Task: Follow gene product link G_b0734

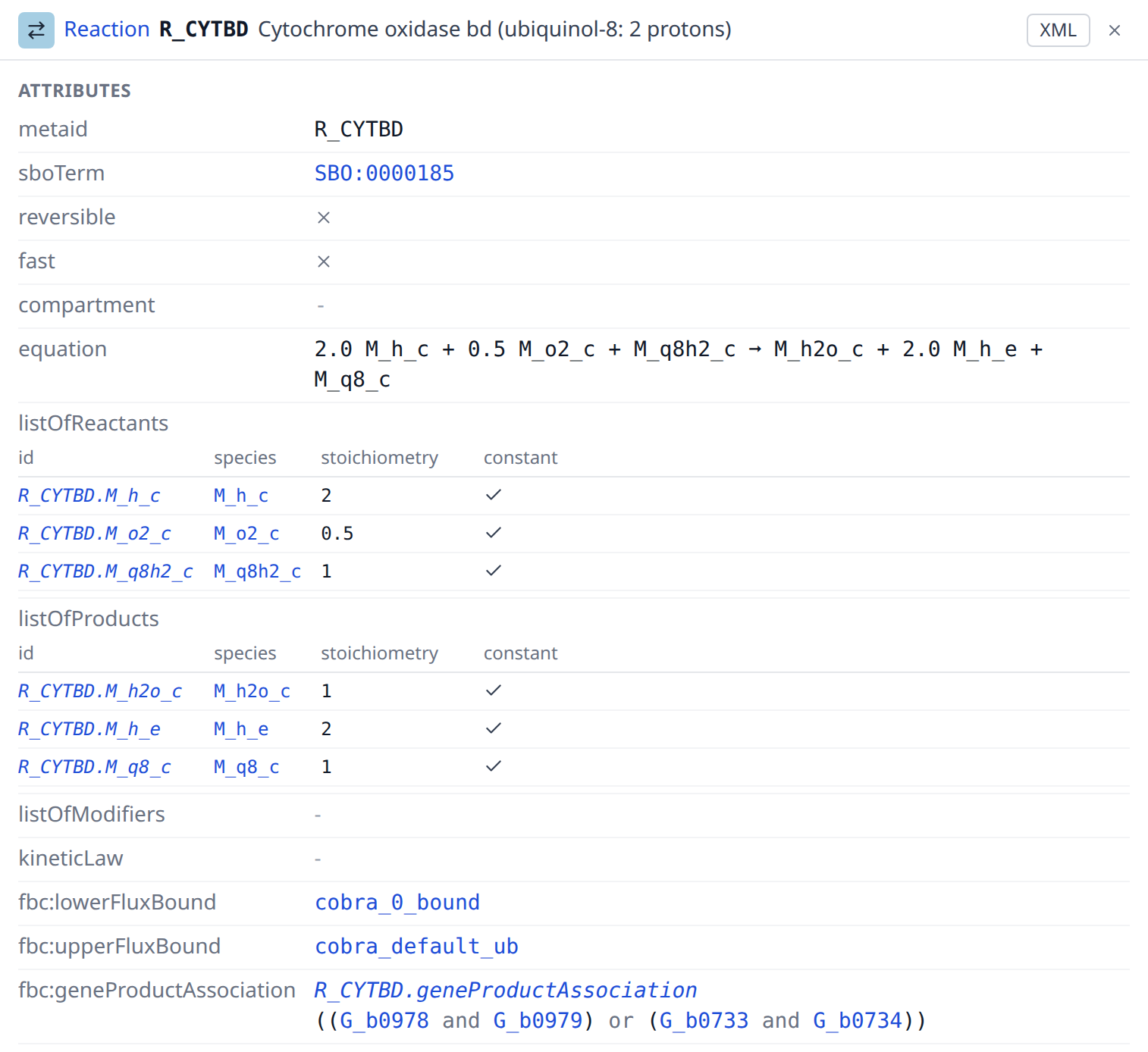Action: coord(858,1021)
